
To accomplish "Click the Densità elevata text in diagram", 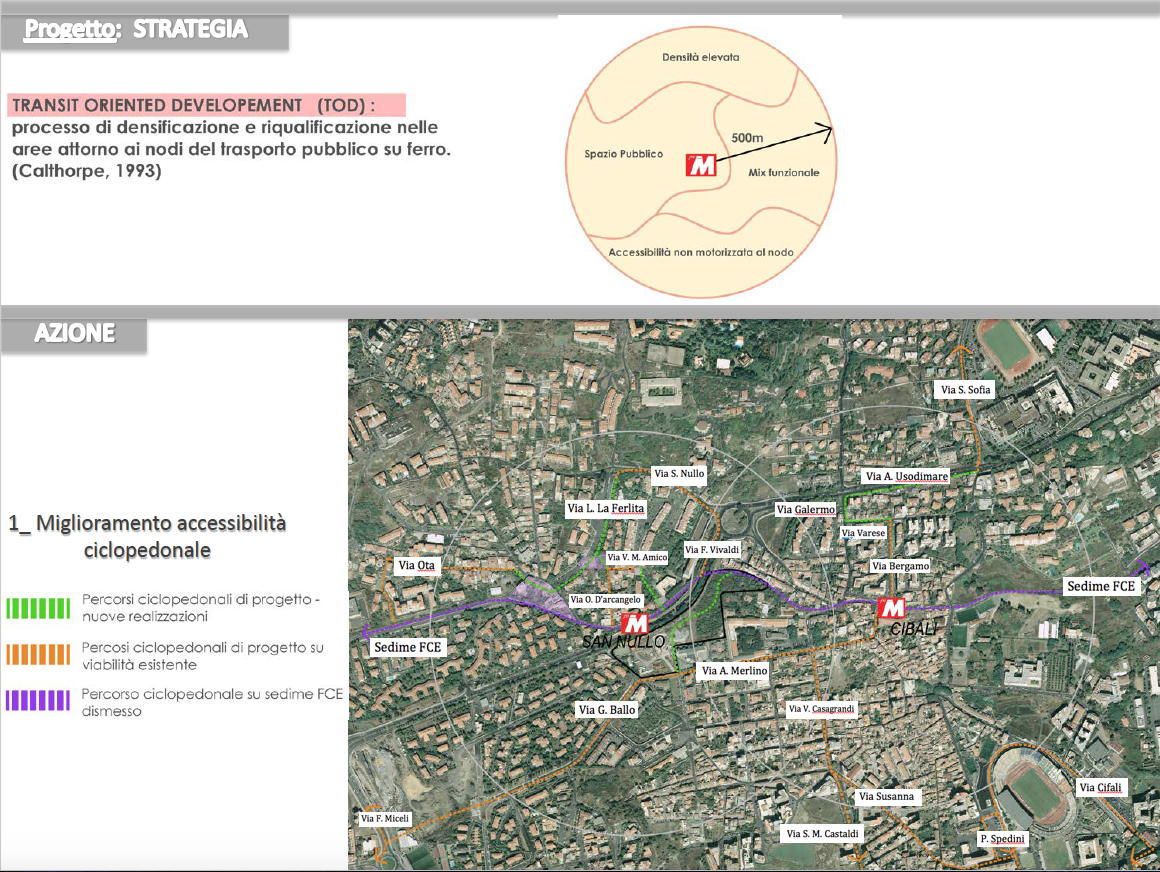I will coord(700,57).
